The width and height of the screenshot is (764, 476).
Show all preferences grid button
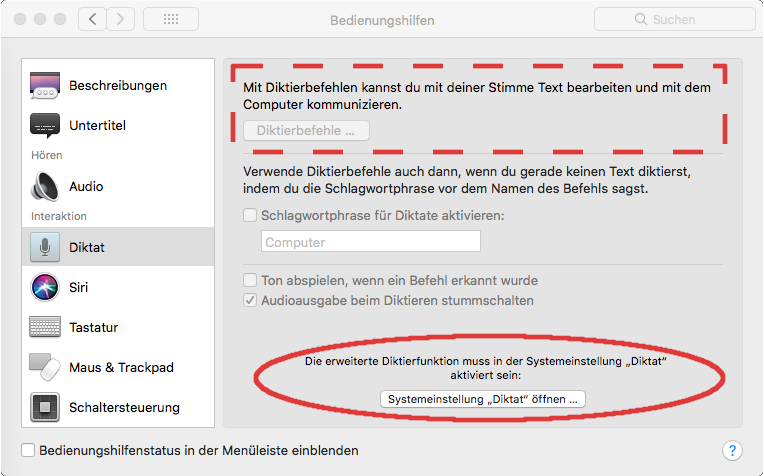171,19
